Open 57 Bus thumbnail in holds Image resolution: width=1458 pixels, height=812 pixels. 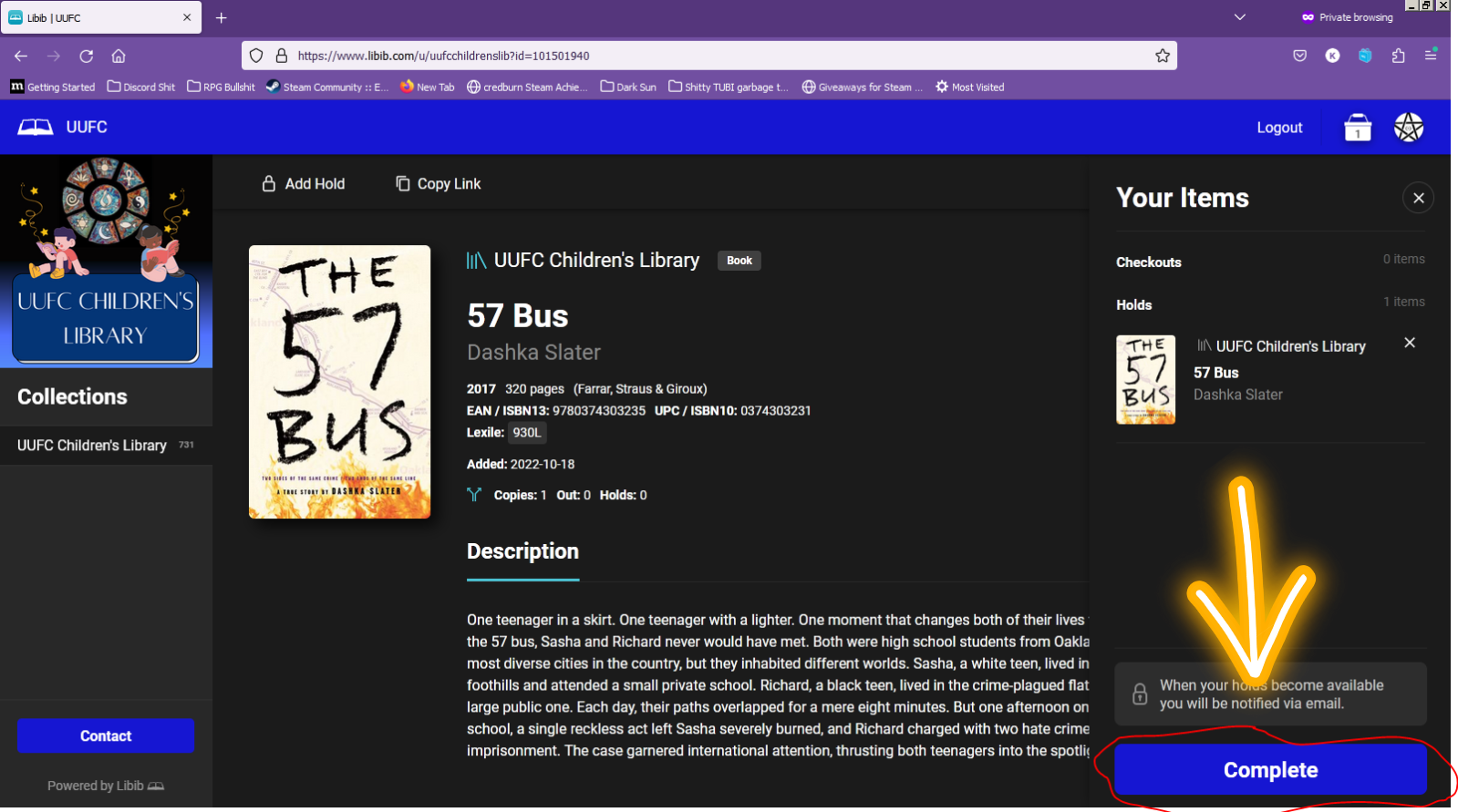pyautogui.click(x=1145, y=380)
